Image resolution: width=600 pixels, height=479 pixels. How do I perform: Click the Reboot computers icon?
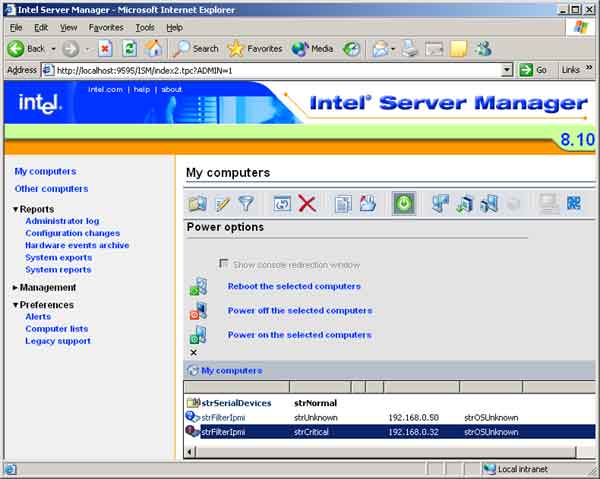pyautogui.click(x=198, y=287)
